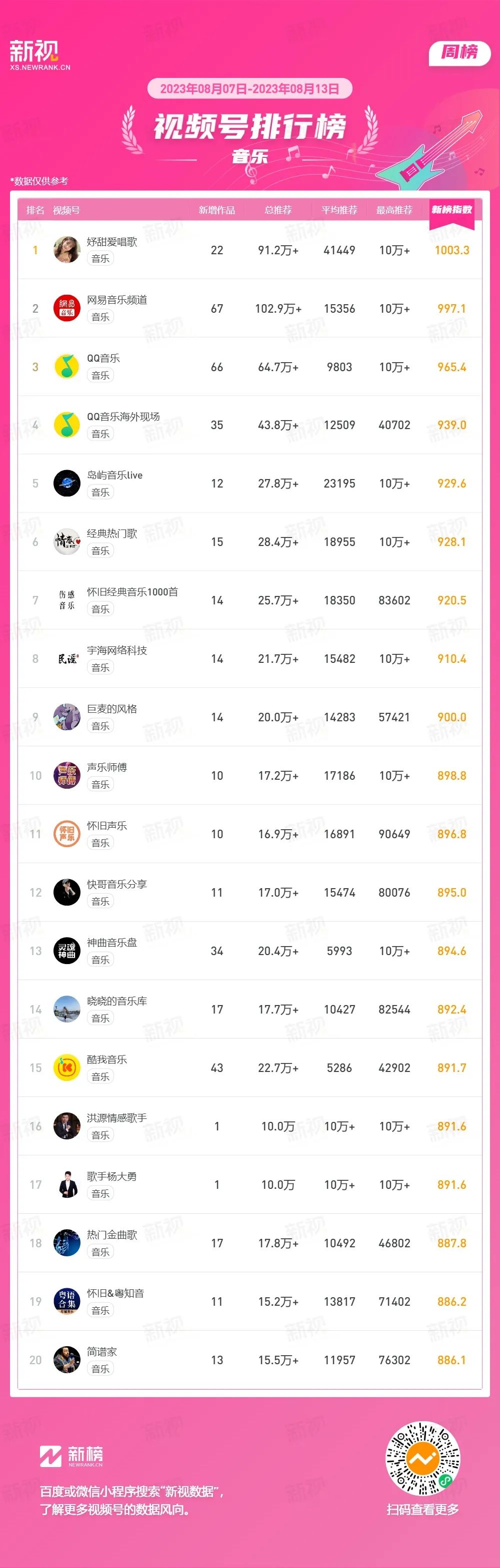
Task: Click the QR code at bottom right
Action: click(x=422, y=1459)
